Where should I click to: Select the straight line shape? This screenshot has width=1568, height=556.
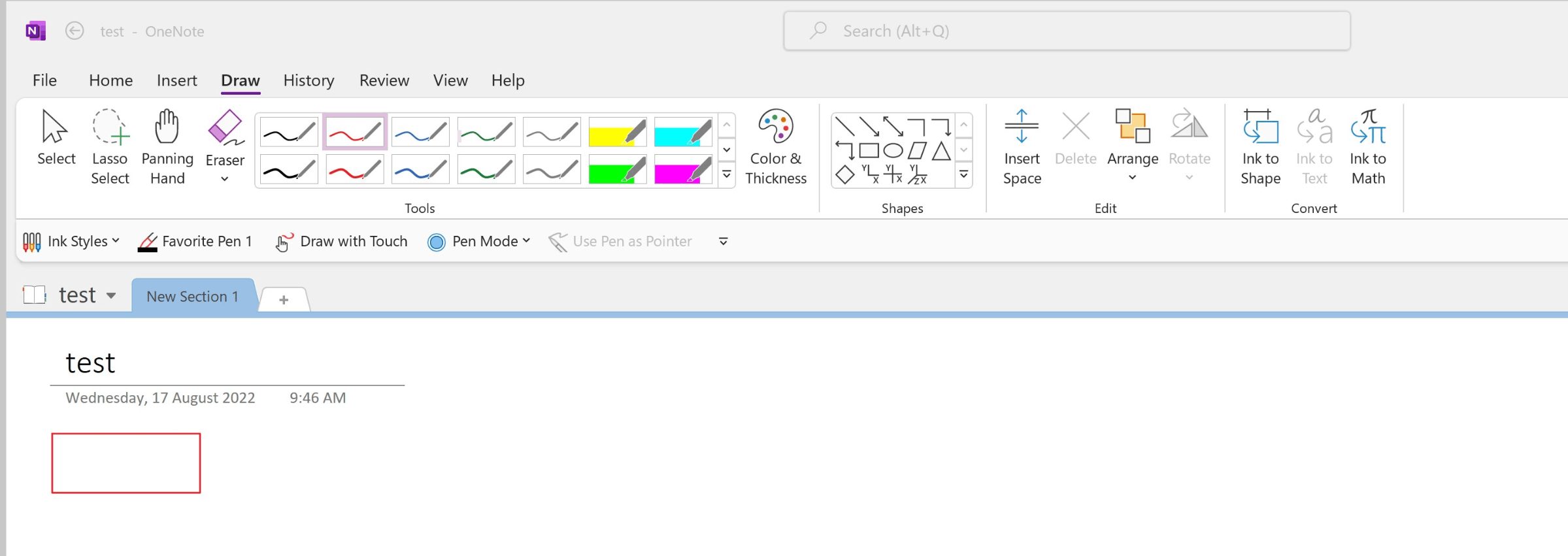[845, 126]
